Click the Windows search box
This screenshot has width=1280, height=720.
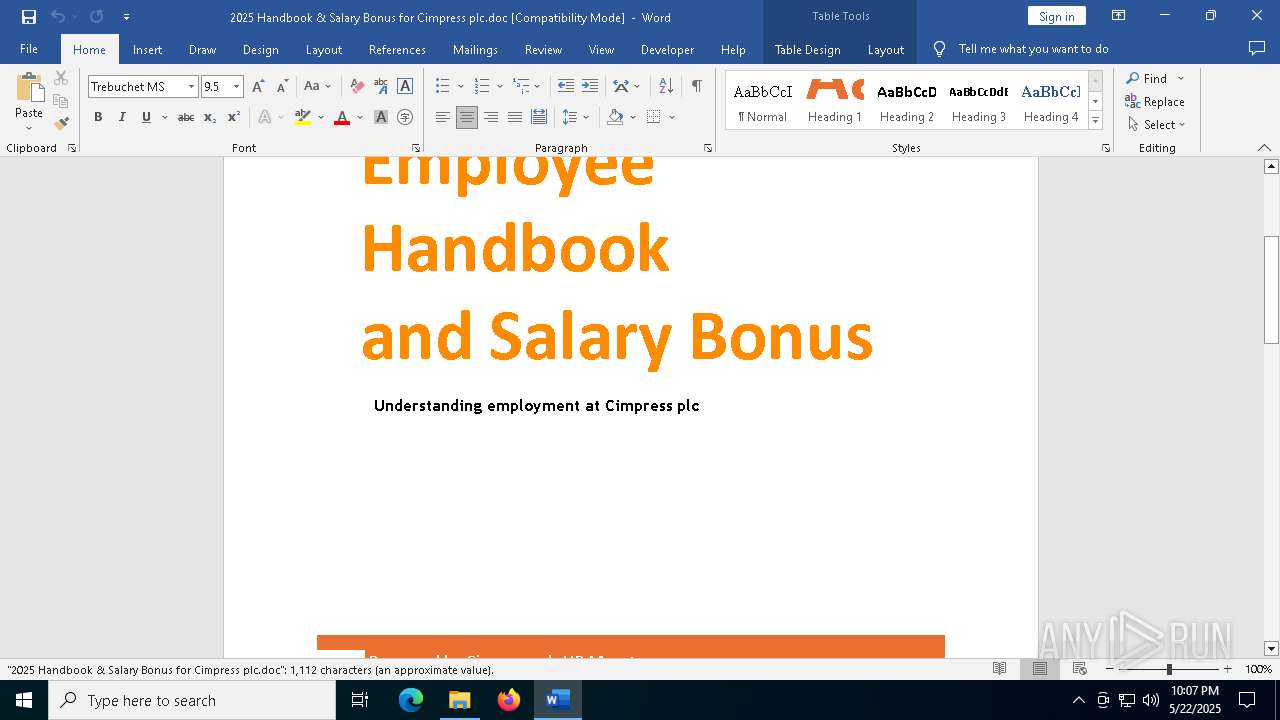(x=192, y=700)
